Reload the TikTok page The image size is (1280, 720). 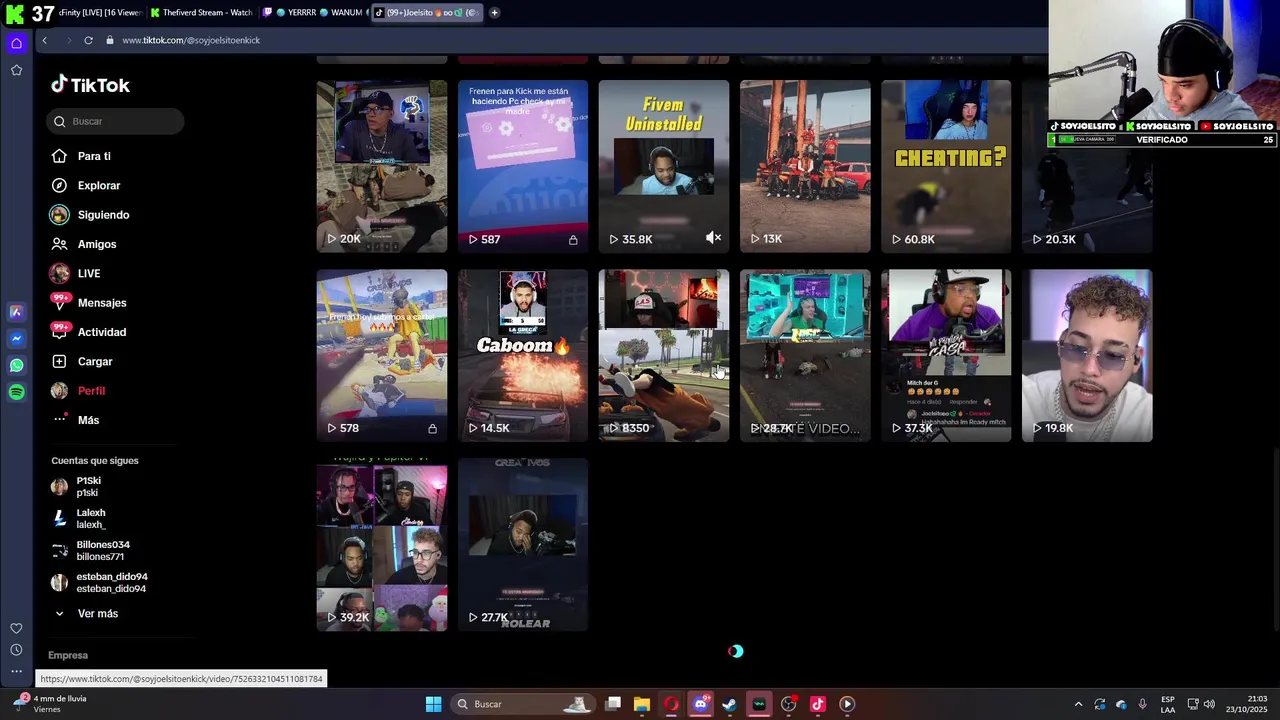coord(88,40)
